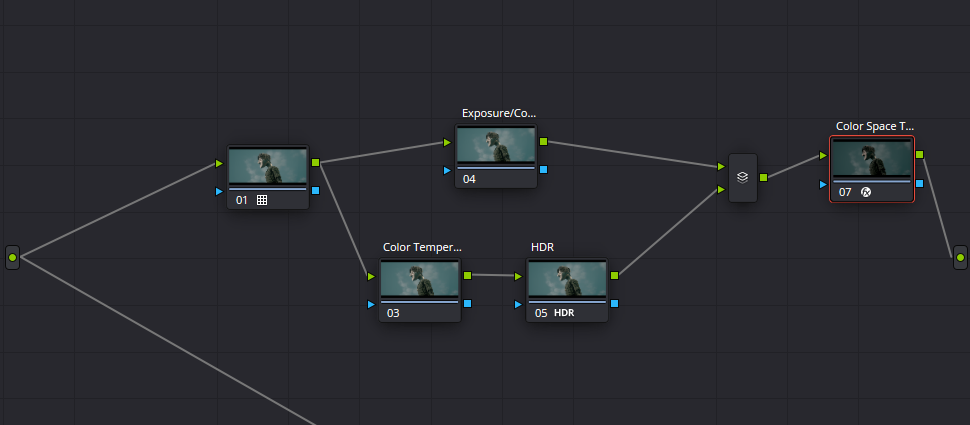Click the node graph output dot
This screenshot has width=970, height=425.
tap(960, 257)
